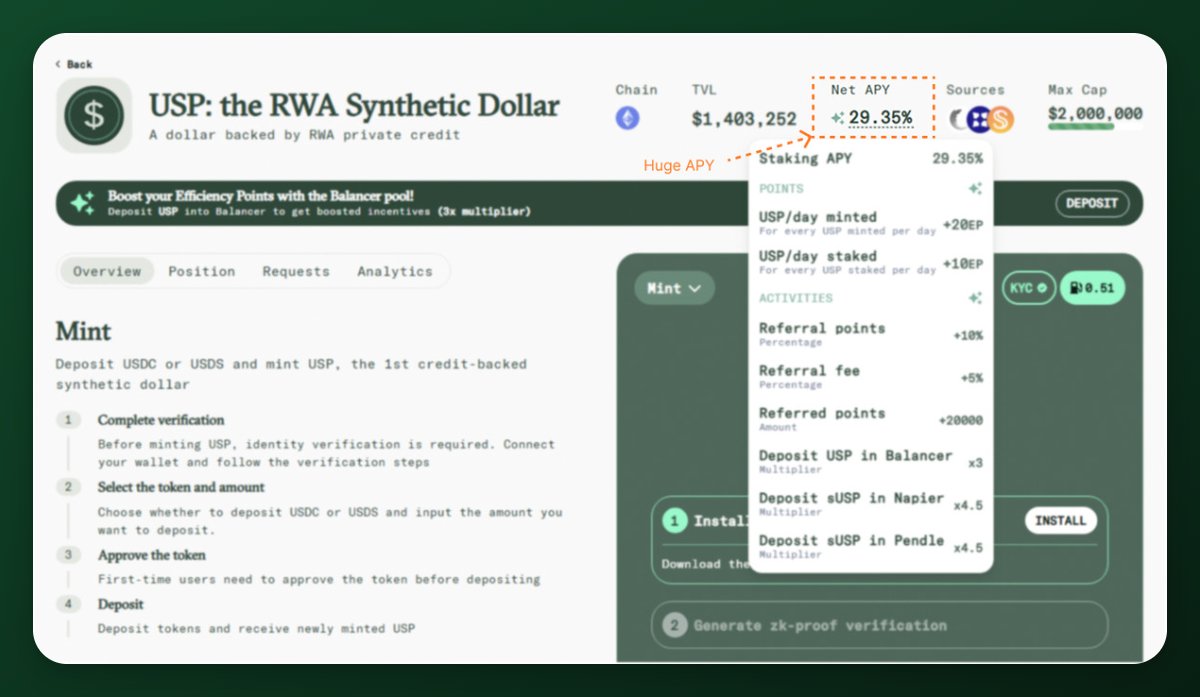Screen dimensions: 1200x697
Task: Go back using the Back link
Action: 74,64
